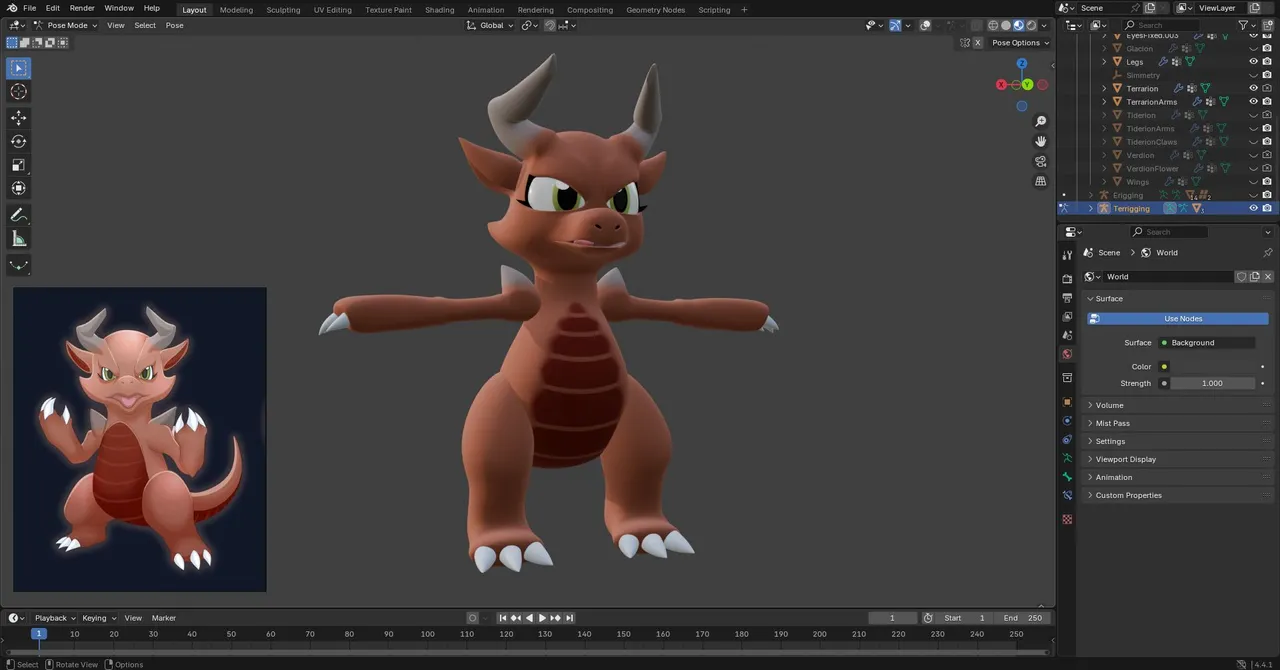Open the Keying dropdown in timeline
Screen dimensions: 1280x670
click(99, 618)
